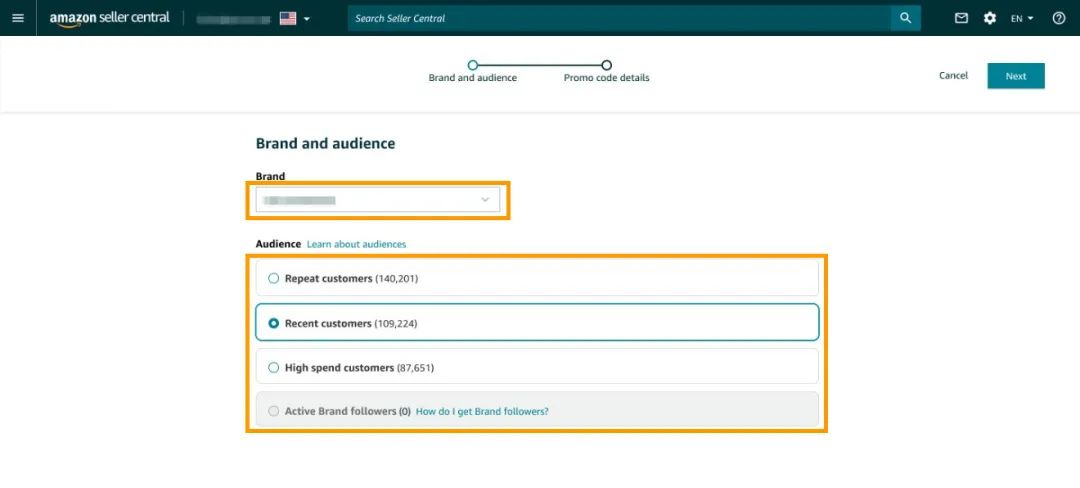Open the mail messages icon

(961, 18)
